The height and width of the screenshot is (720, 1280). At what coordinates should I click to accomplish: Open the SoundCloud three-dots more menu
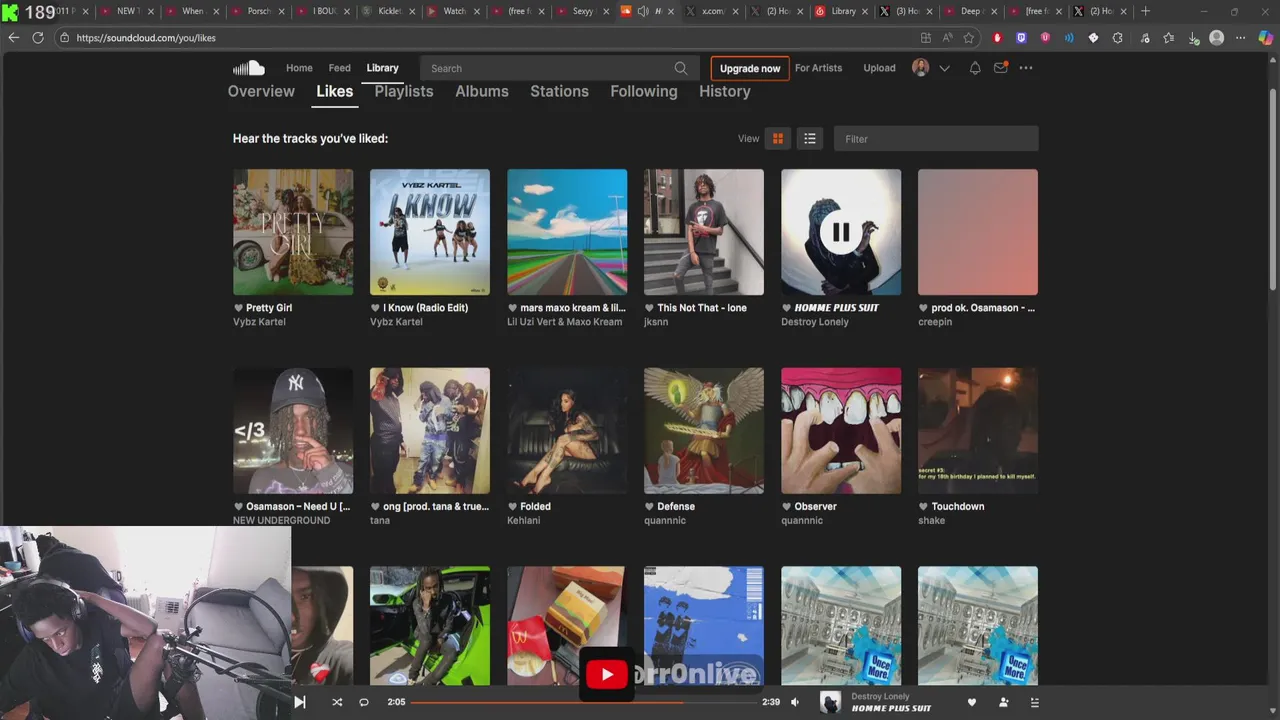tap(1026, 68)
